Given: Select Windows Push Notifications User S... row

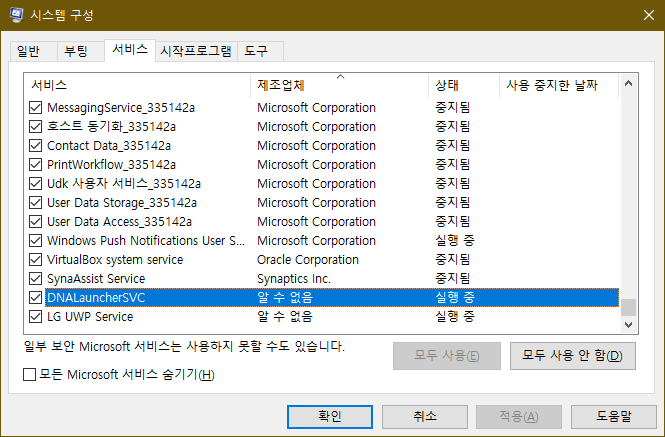Looking at the screenshot, I should point(146,241).
